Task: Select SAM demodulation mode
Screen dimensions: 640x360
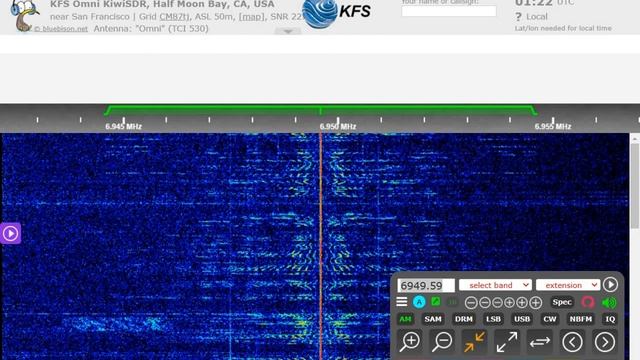Action: (433, 319)
